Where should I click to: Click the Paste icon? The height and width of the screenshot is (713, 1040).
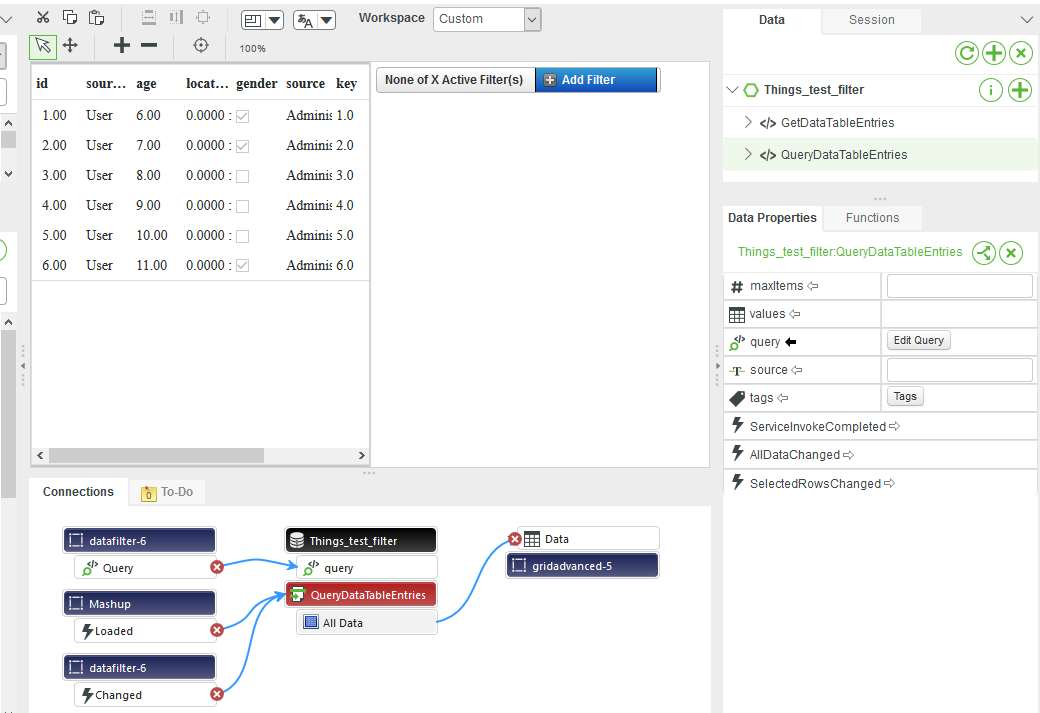pos(96,16)
